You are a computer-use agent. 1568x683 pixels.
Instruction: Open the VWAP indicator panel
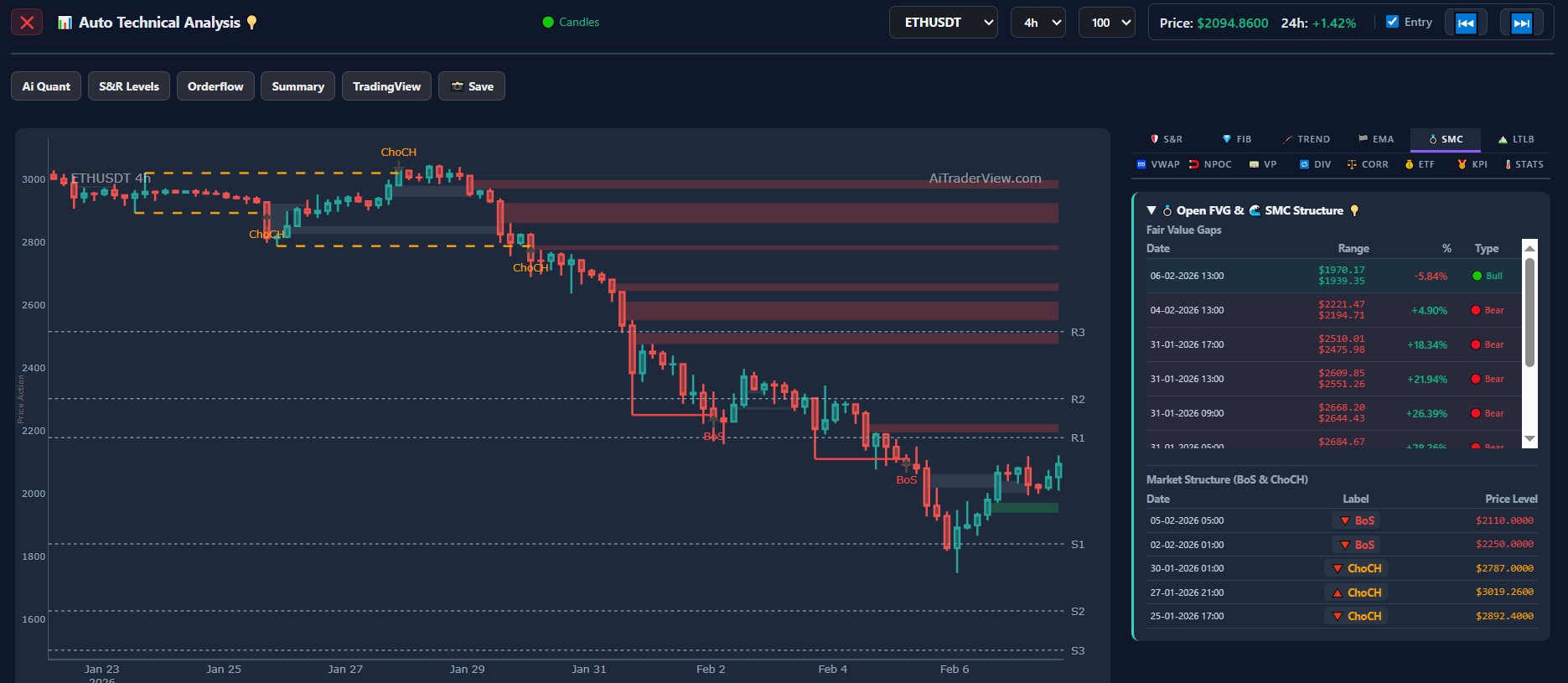click(x=1157, y=164)
